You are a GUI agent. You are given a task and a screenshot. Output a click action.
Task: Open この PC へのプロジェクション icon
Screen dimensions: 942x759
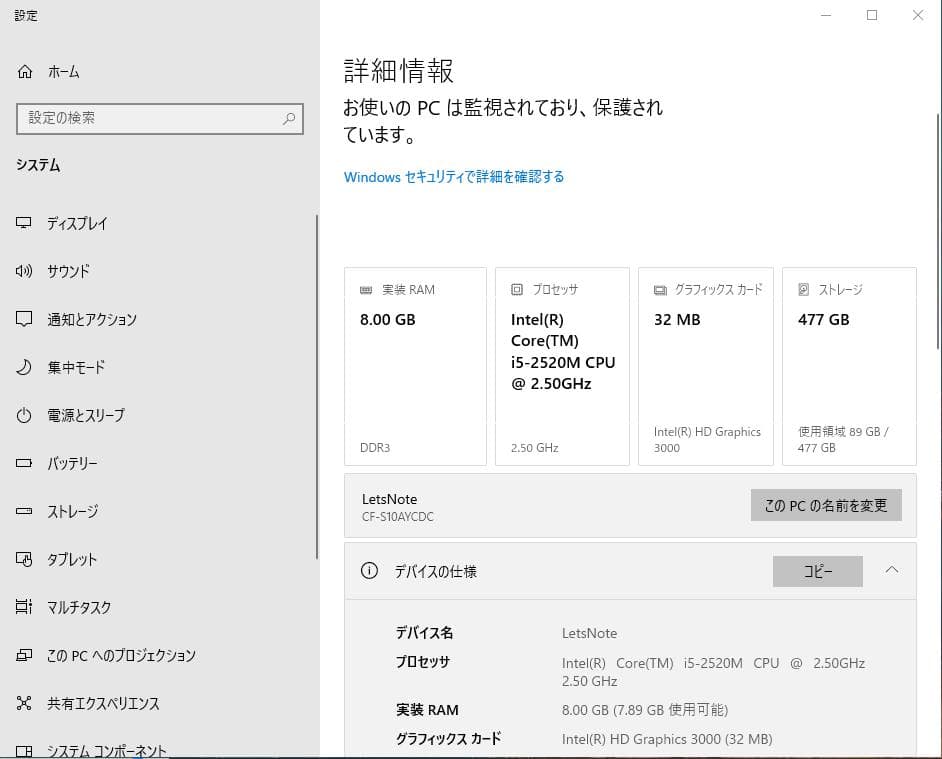[x=23, y=655]
